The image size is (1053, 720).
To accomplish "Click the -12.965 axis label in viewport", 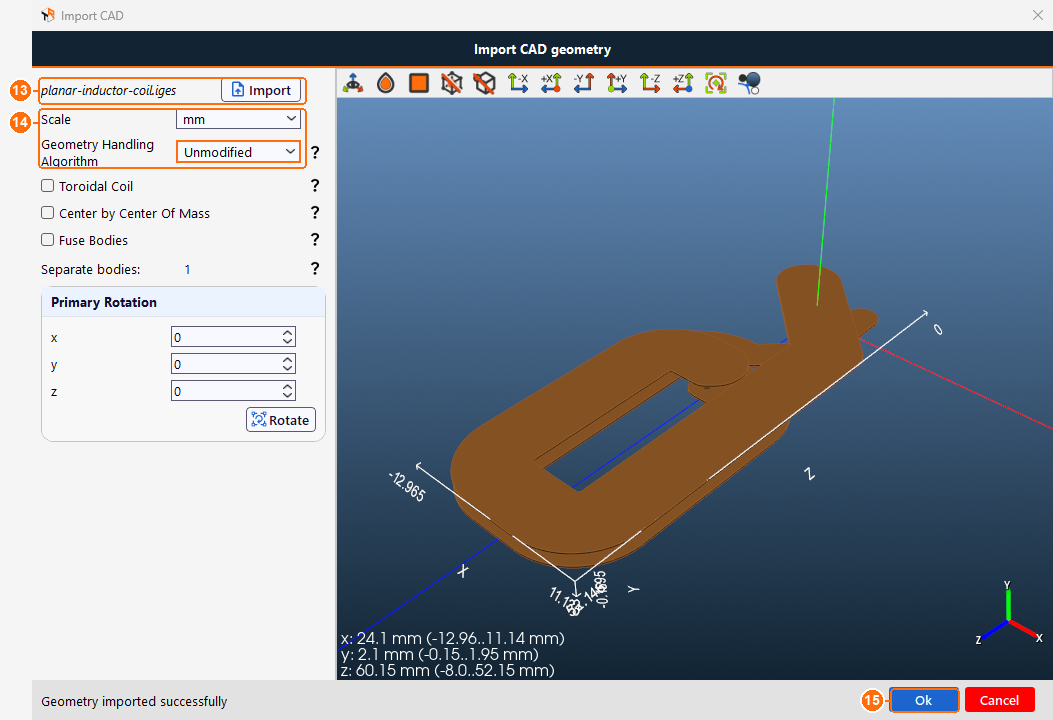I will [407, 486].
